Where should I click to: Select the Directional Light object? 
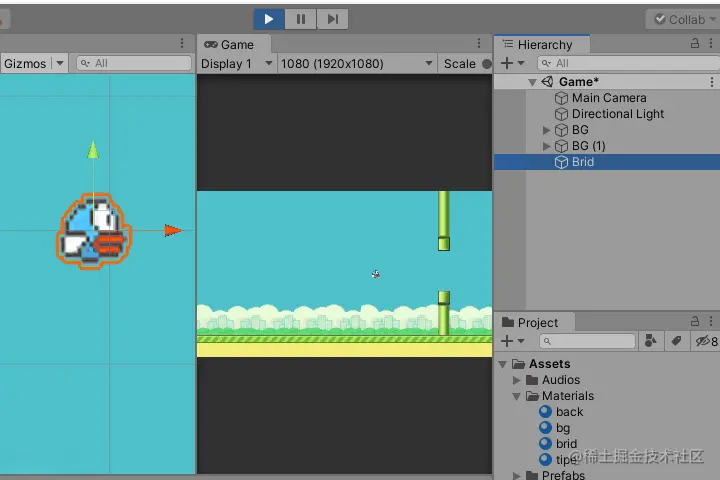pyautogui.click(x=618, y=114)
